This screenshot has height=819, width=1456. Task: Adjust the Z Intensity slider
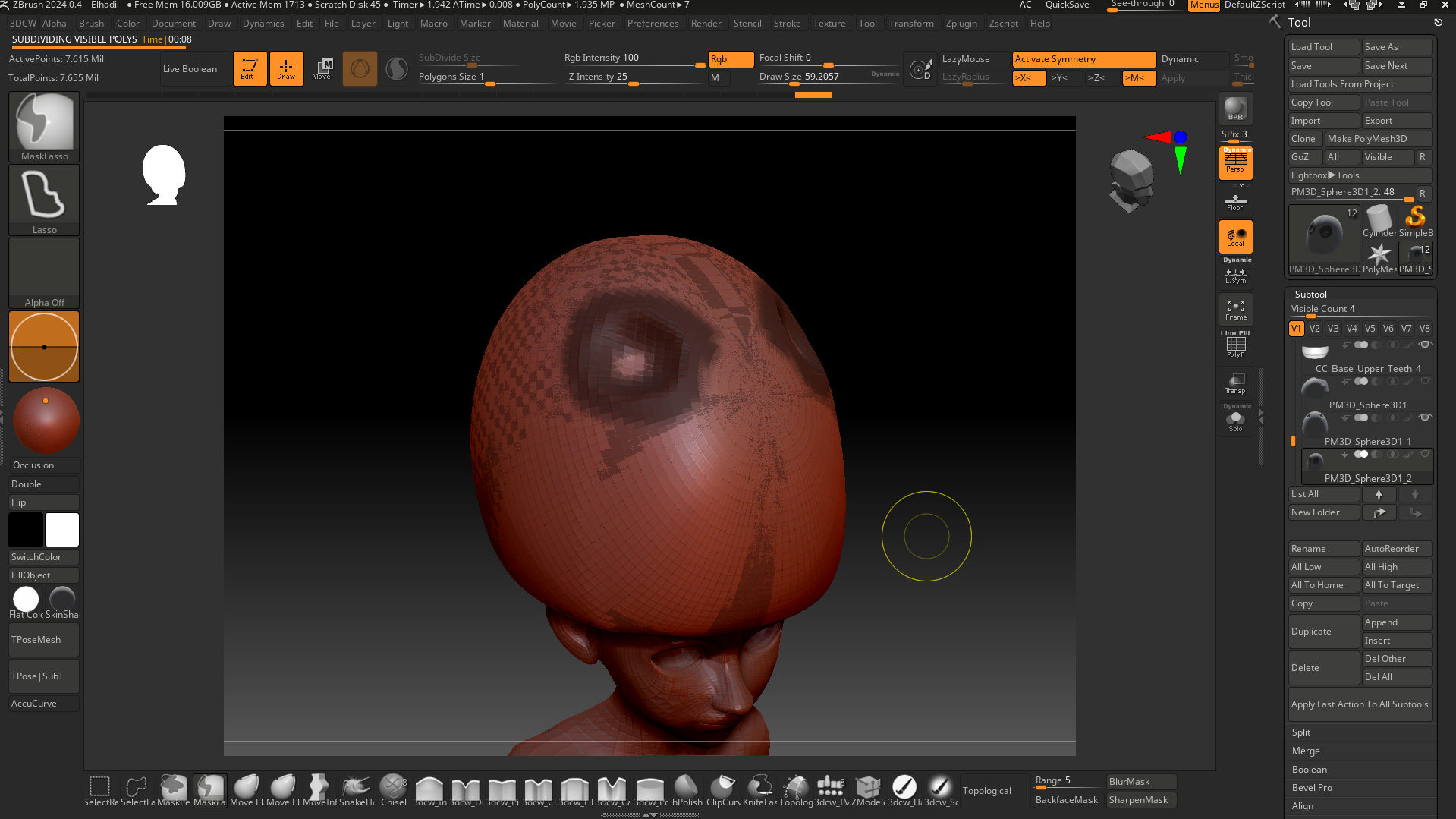[x=634, y=77]
